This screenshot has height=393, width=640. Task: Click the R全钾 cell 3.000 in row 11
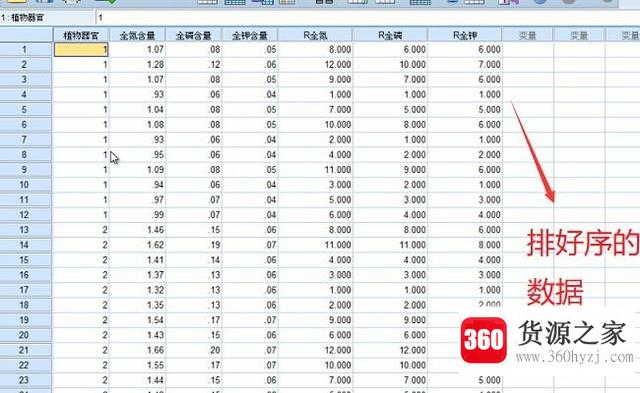(x=465, y=200)
